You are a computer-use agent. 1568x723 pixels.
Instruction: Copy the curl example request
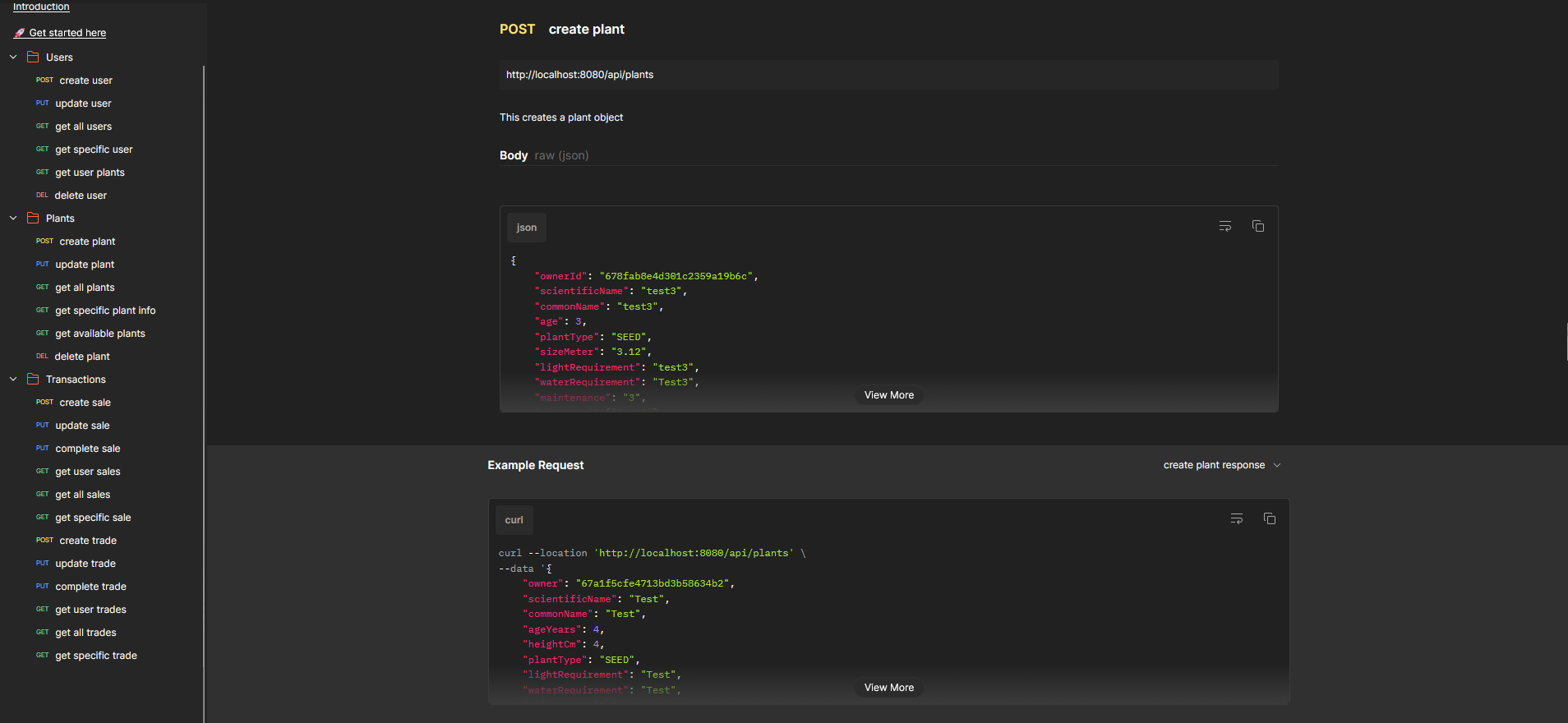tap(1269, 518)
